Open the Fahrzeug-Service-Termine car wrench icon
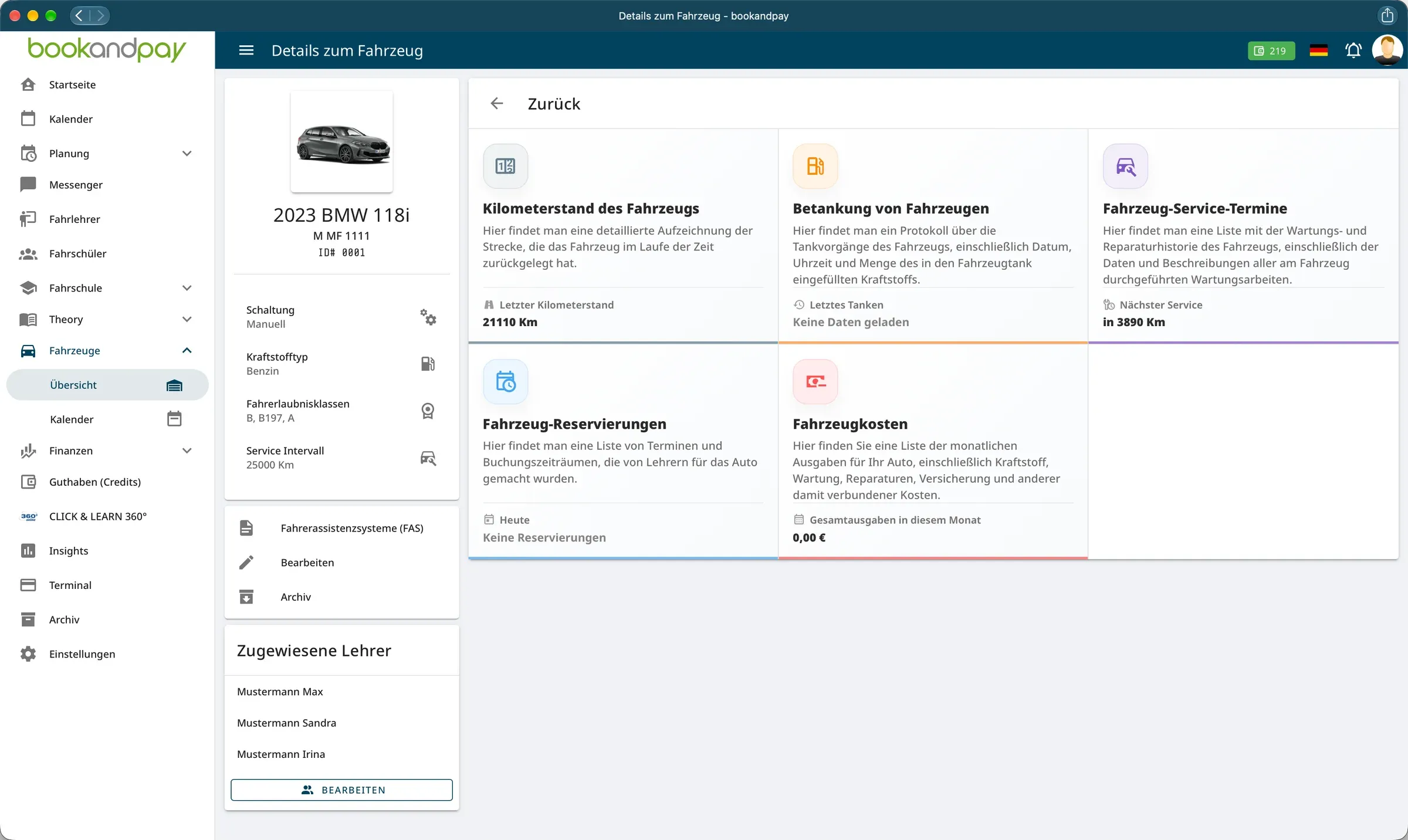This screenshot has width=1408, height=840. 1125,166
